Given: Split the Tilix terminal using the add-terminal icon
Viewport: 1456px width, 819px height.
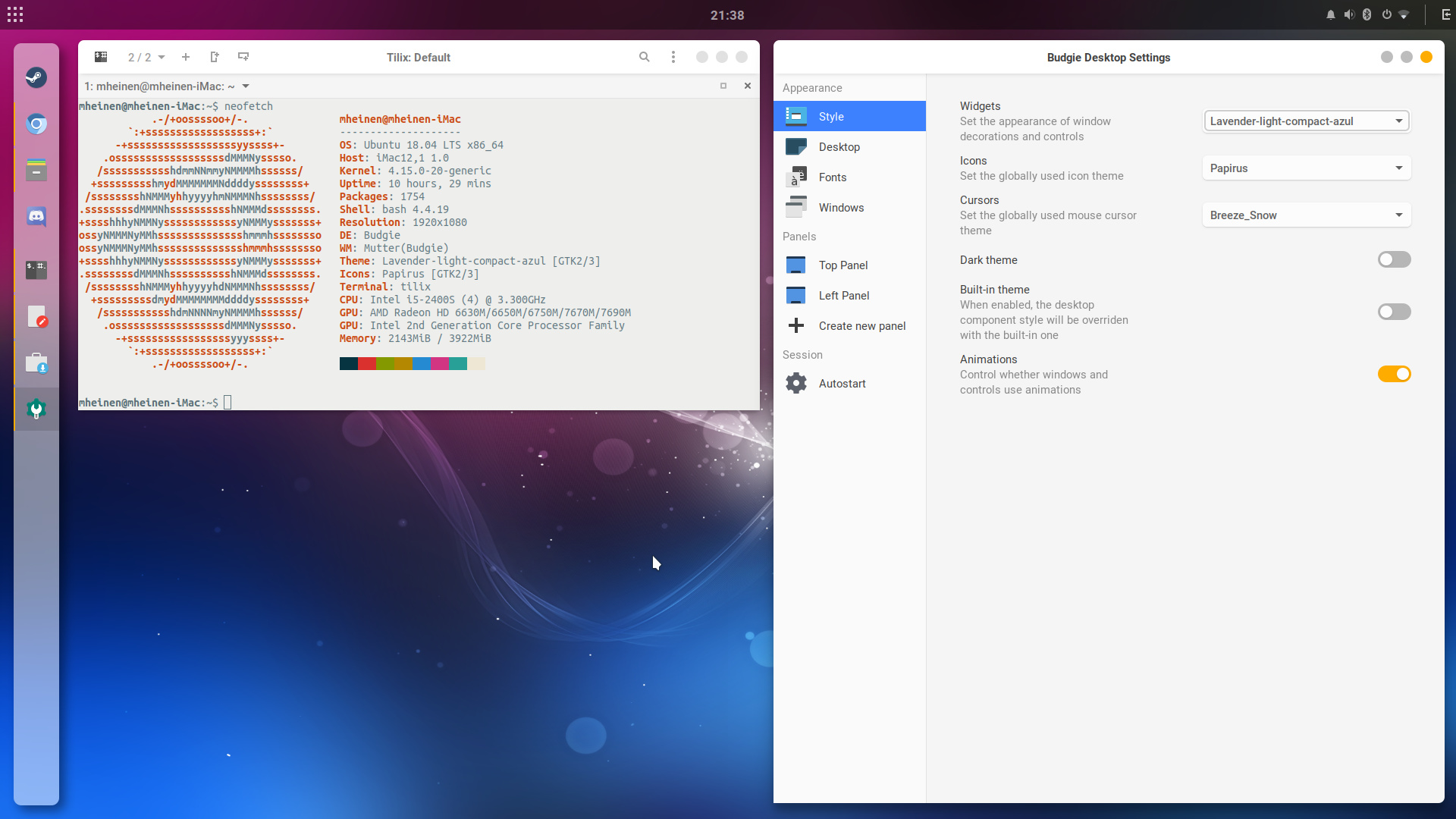Looking at the screenshot, I should coord(215,56).
